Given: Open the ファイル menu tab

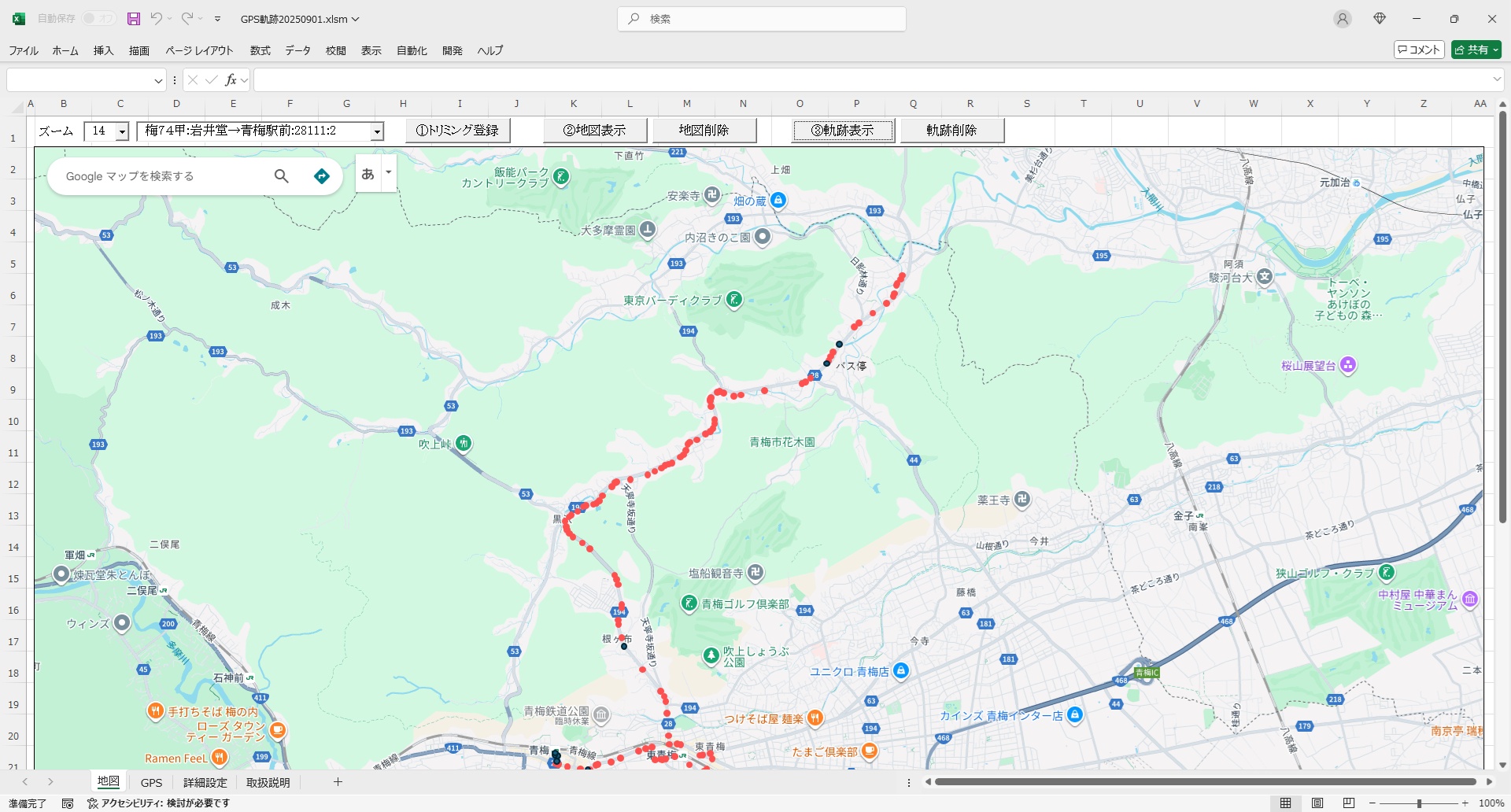Looking at the screenshot, I should [24, 50].
